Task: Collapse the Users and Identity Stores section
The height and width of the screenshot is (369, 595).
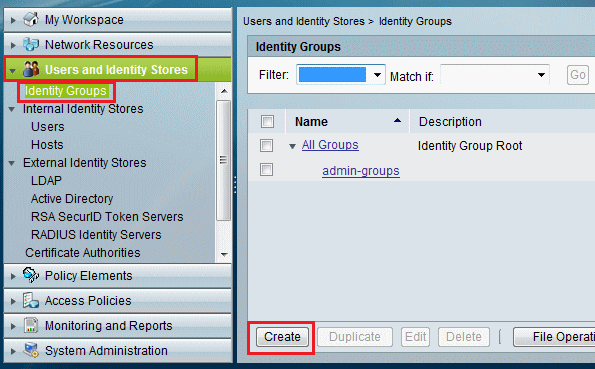Action: point(13,71)
